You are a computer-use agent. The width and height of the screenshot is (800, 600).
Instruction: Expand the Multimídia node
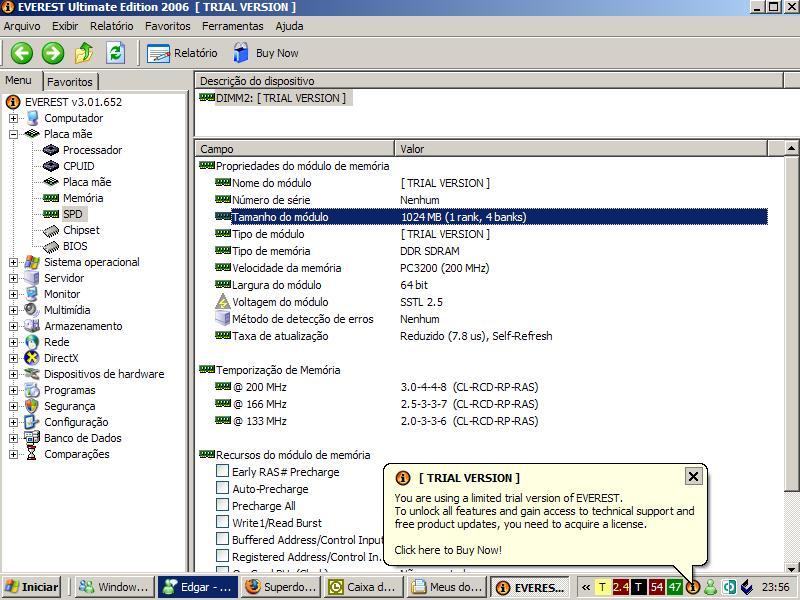pos(13,310)
